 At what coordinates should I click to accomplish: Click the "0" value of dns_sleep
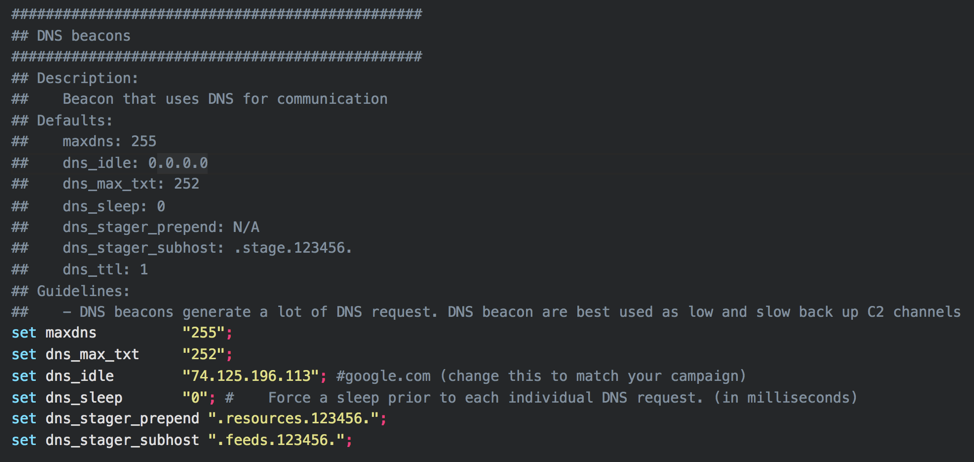click(199, 397)
